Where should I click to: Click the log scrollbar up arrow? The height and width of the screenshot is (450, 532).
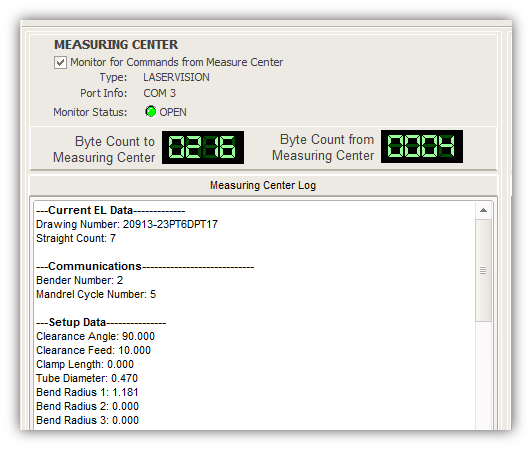click(483, 210)
